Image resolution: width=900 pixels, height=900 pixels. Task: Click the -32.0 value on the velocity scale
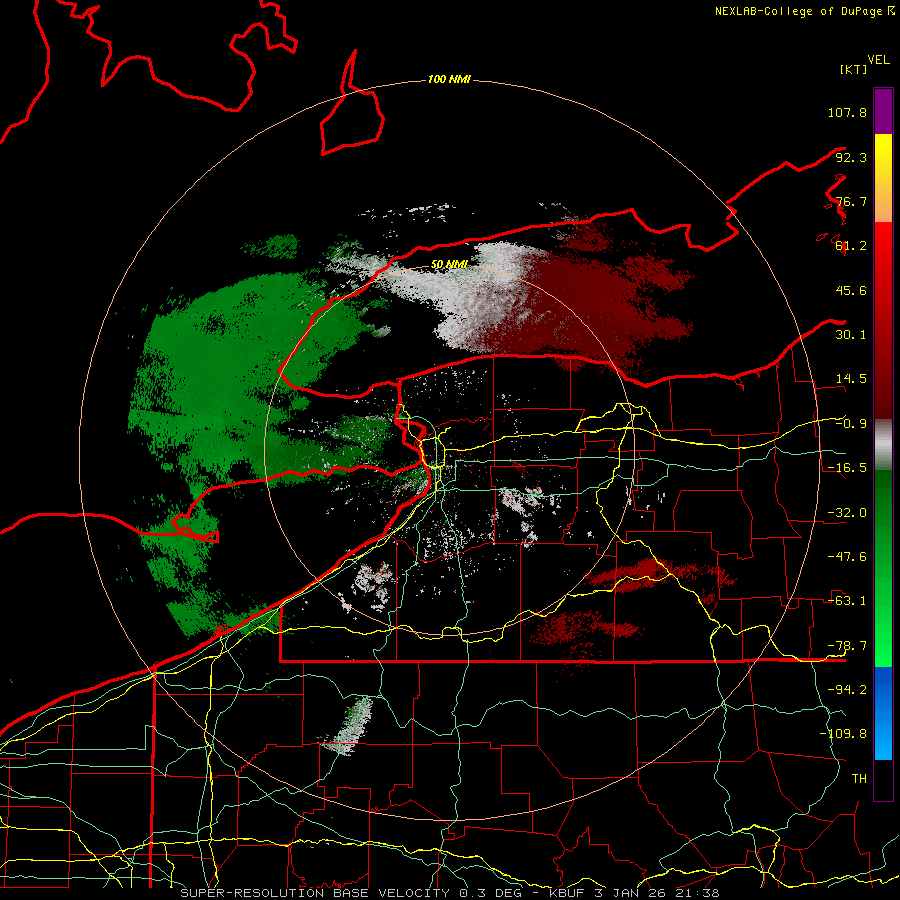[x=847, y=513]
